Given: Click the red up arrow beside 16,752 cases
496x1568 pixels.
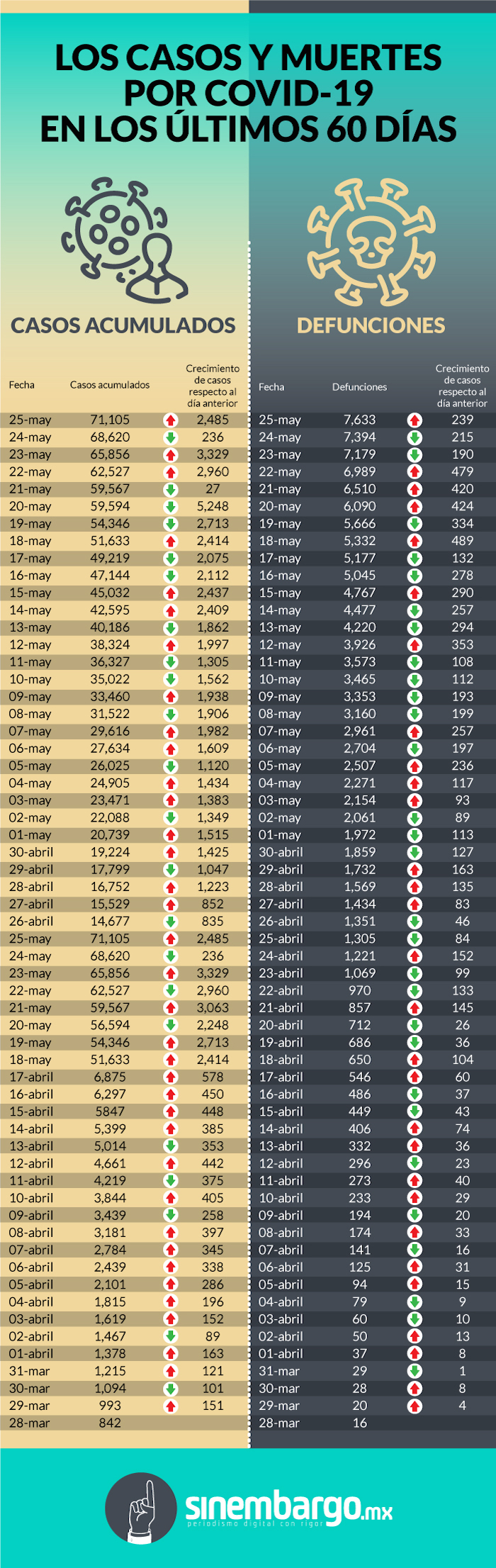Looking at the screenshot, I should (170, 887).
